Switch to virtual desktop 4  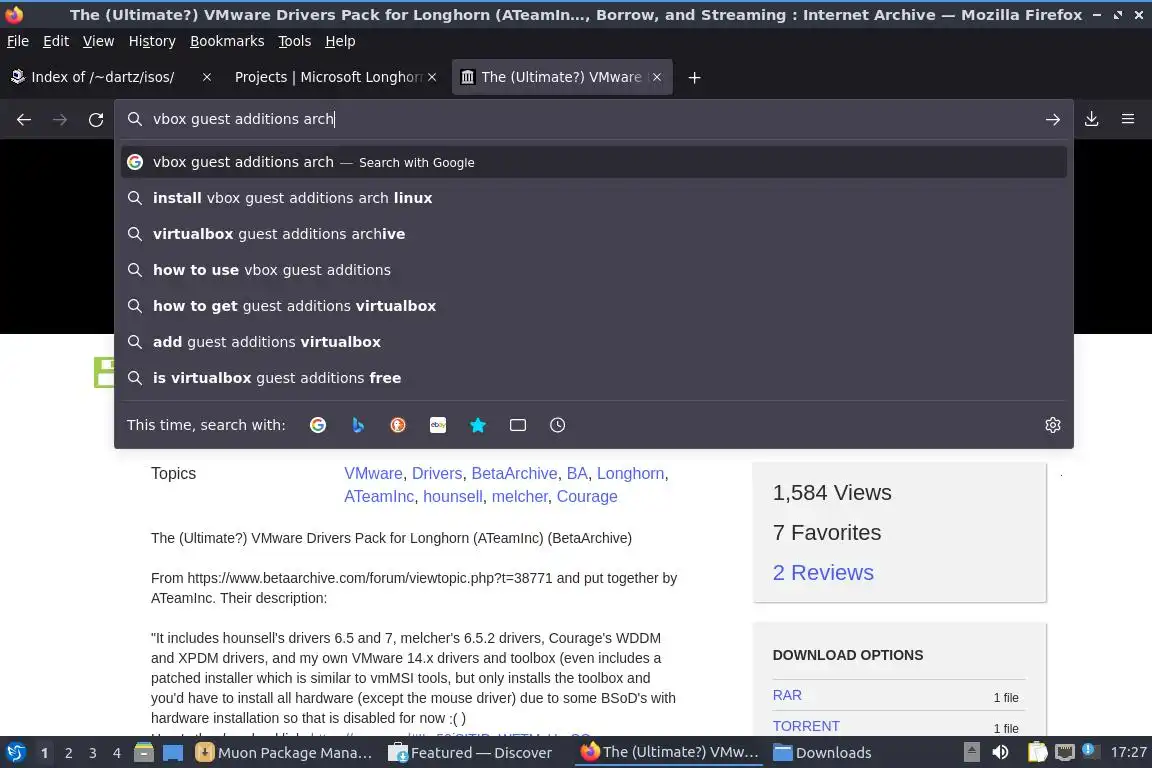pos(117,753)
